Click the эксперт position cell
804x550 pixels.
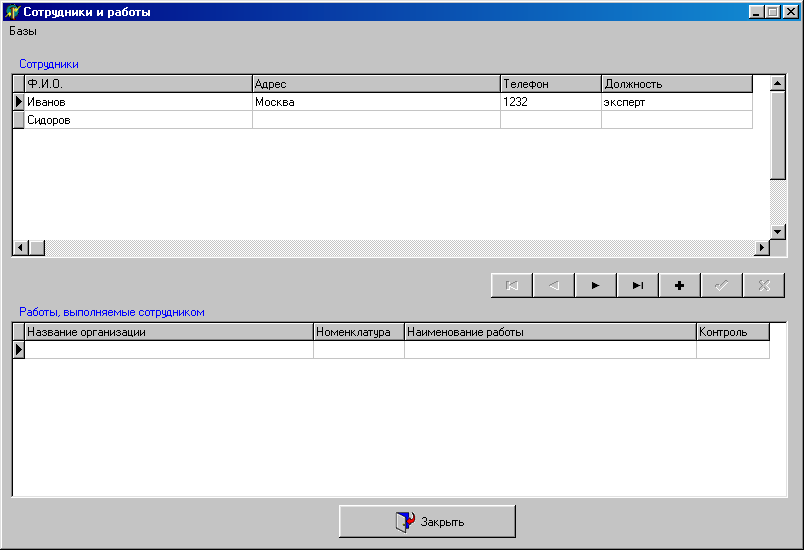(677, 102)
